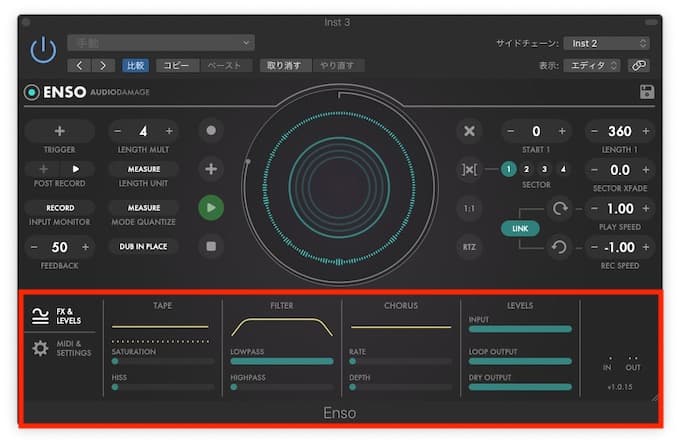Decrease the Rec Speed value
The image size is (680, 446).
pyautogui.click(x=595, y=247)
